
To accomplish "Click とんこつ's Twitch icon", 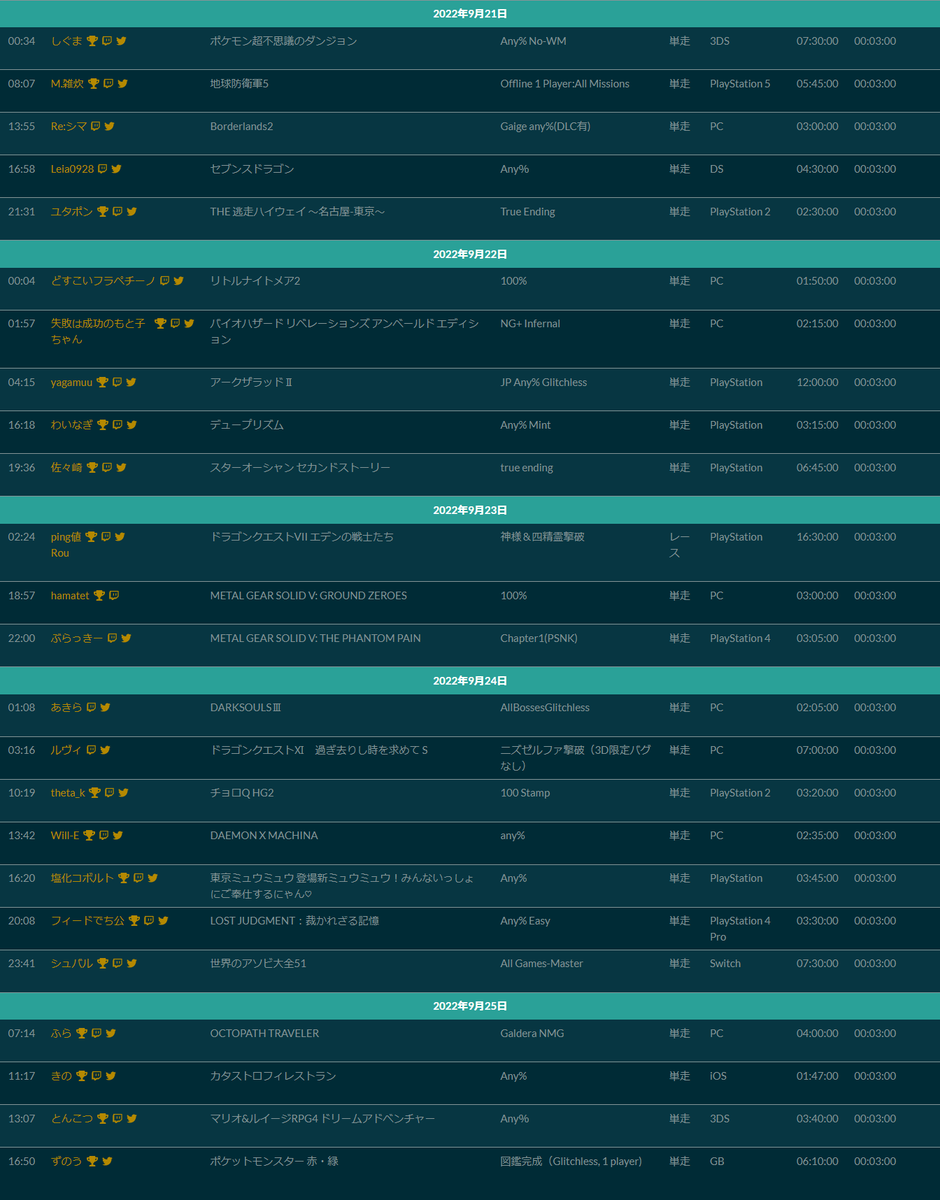I will coord(117,1119).
